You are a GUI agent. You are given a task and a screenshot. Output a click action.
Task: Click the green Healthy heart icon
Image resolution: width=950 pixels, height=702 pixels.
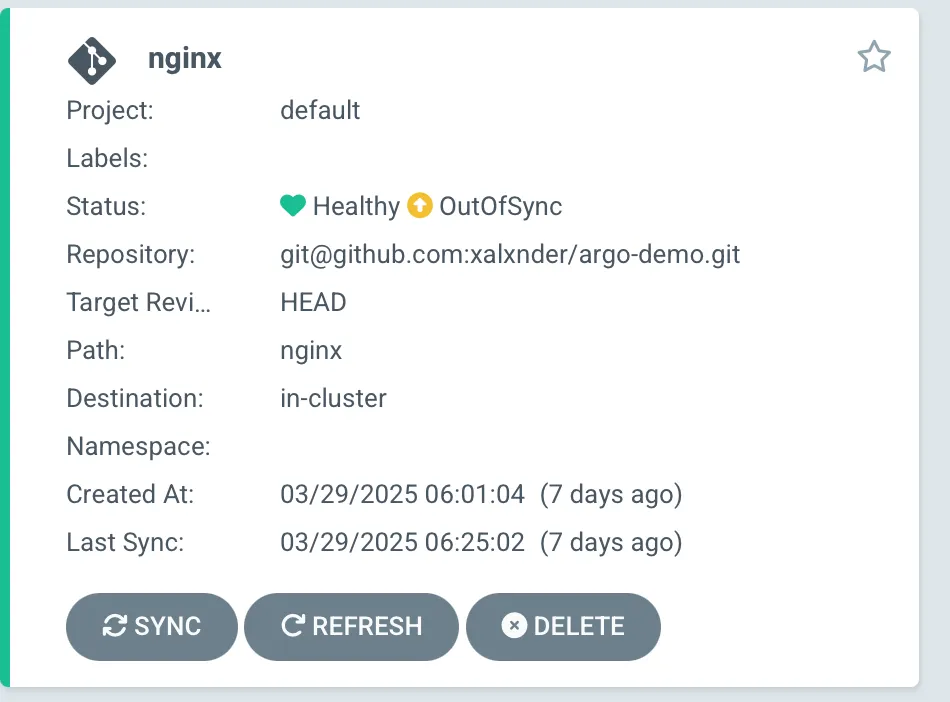293,205
